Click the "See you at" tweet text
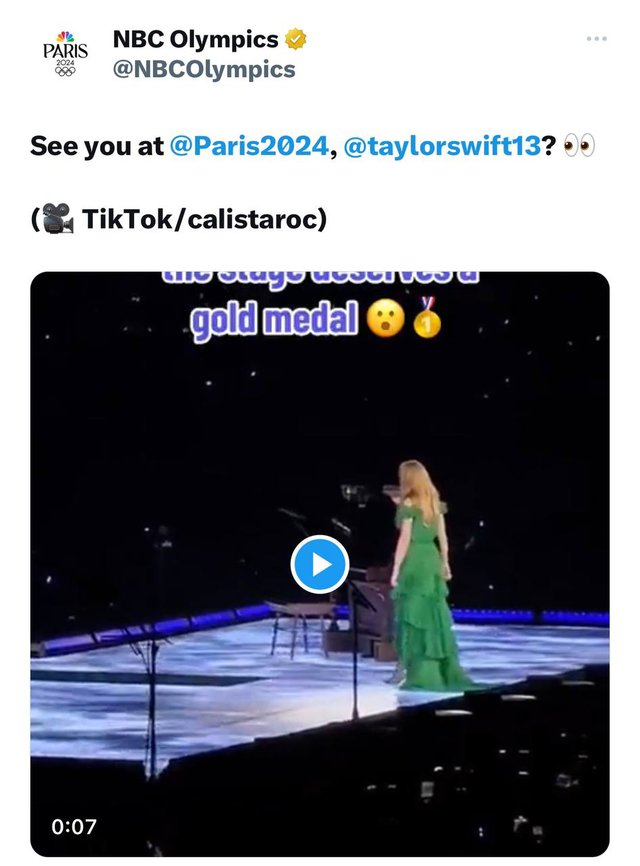This screenshot has width=640, height=866. (97, 146)
